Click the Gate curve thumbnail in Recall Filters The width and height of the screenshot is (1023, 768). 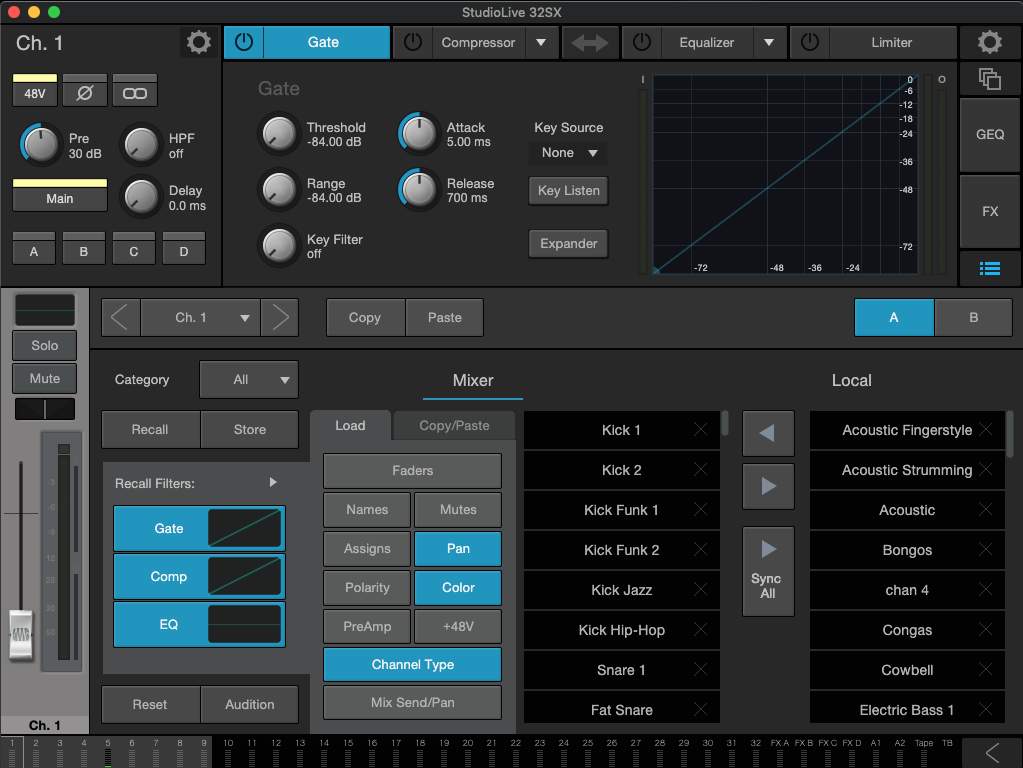pyautogui.click(x=245, y=529)
